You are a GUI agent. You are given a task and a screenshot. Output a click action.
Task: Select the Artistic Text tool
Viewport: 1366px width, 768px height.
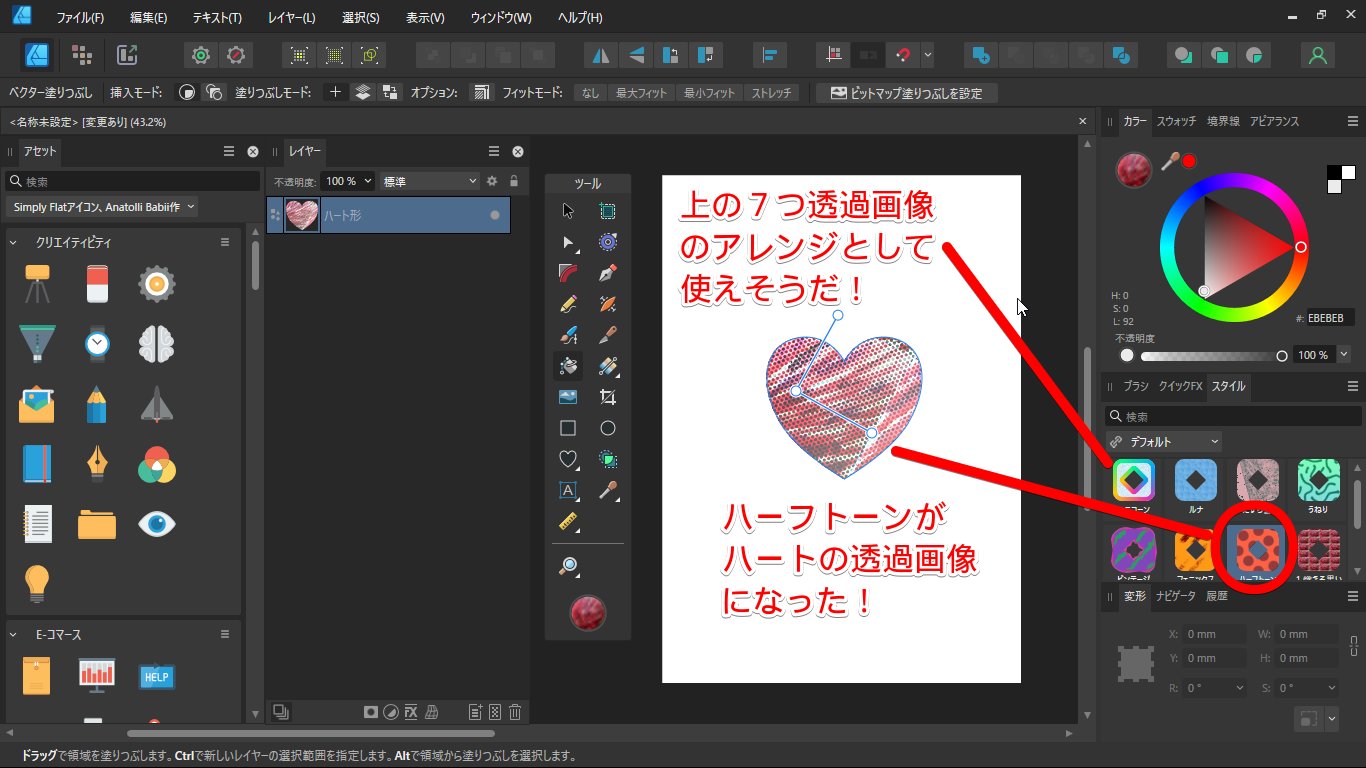click(x=568, y=490)
